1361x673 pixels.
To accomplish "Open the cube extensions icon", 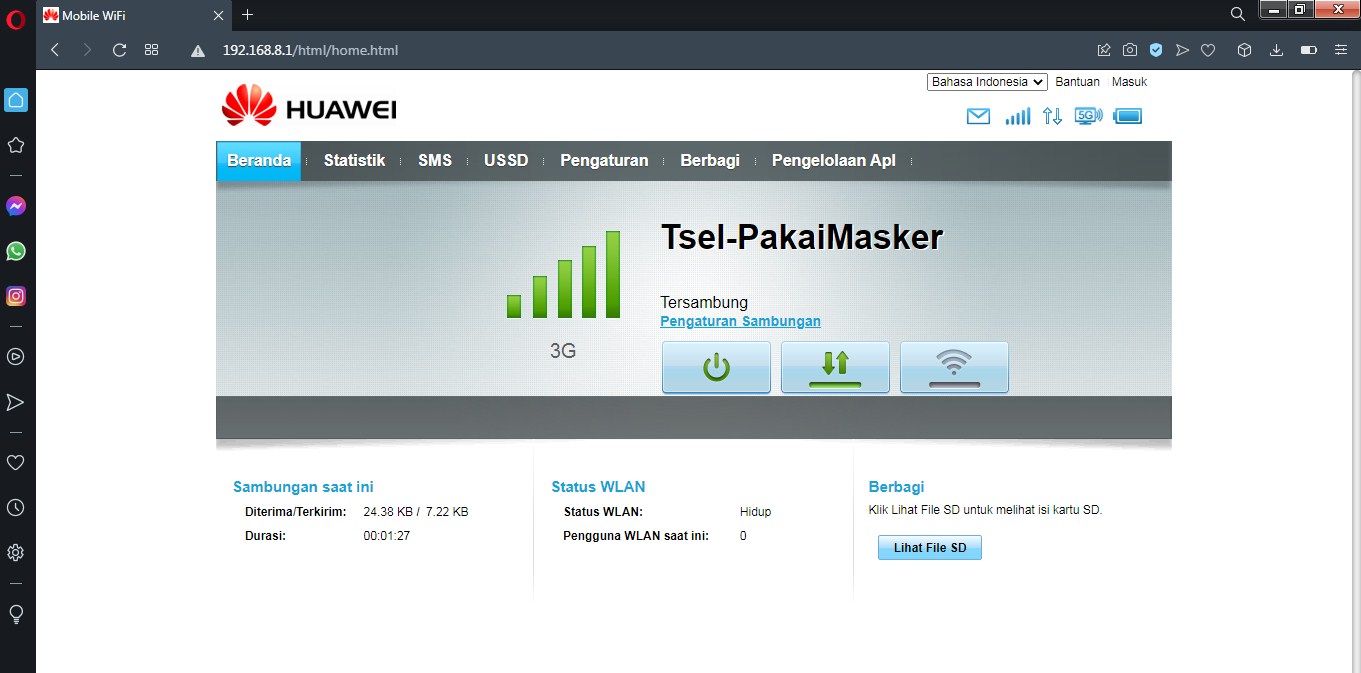I will tap(1244, 49).
